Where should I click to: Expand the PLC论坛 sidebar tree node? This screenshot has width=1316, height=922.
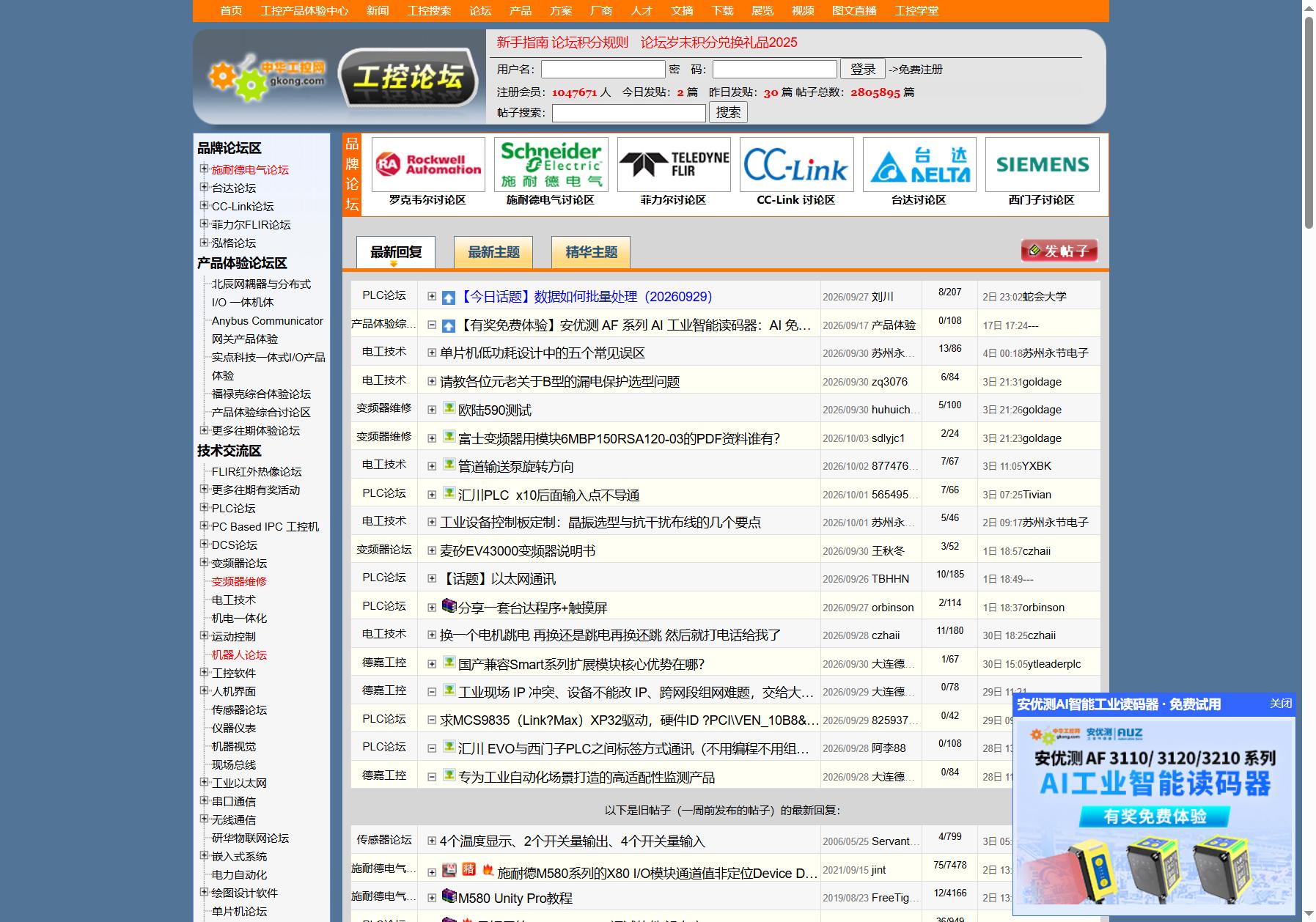[205, 507]
